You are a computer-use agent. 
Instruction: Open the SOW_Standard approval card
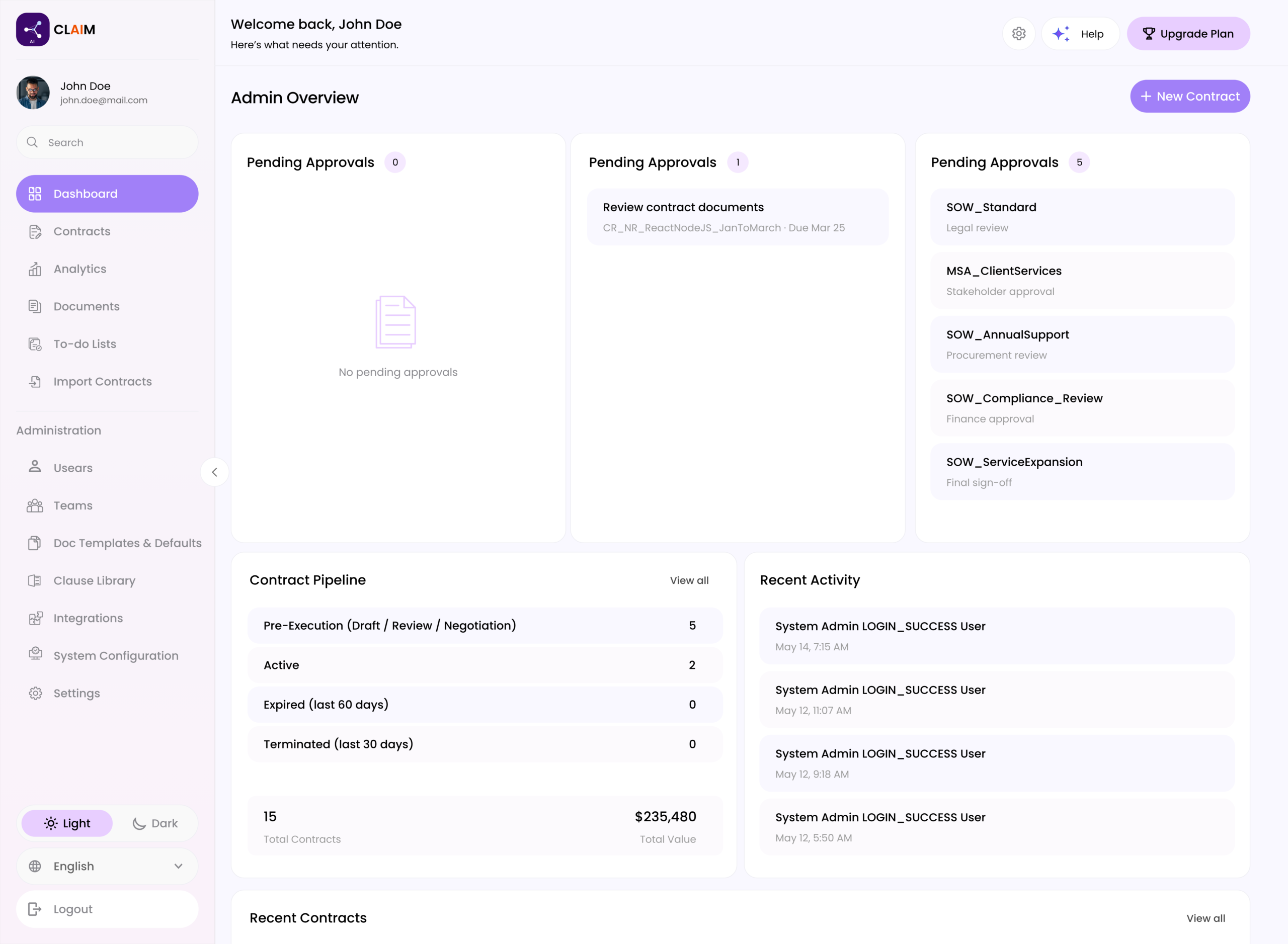click(x=1082, y=217)
